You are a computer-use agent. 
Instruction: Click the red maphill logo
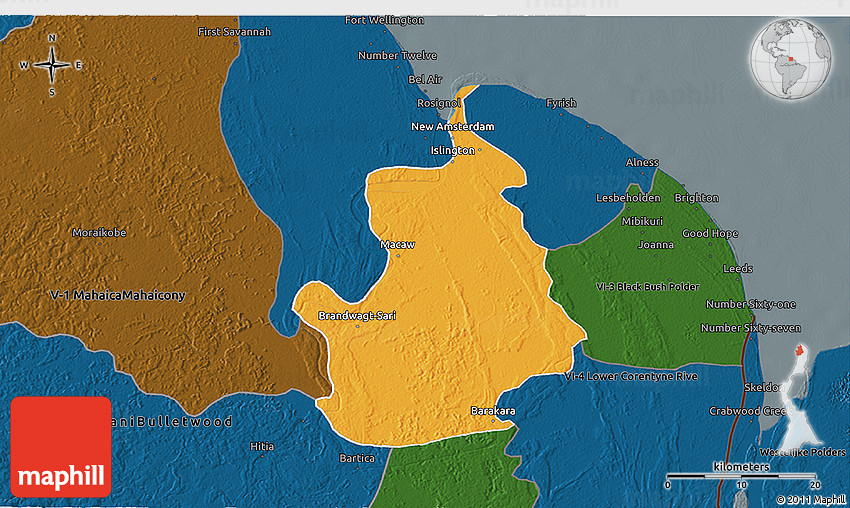[x=61, y=446]
